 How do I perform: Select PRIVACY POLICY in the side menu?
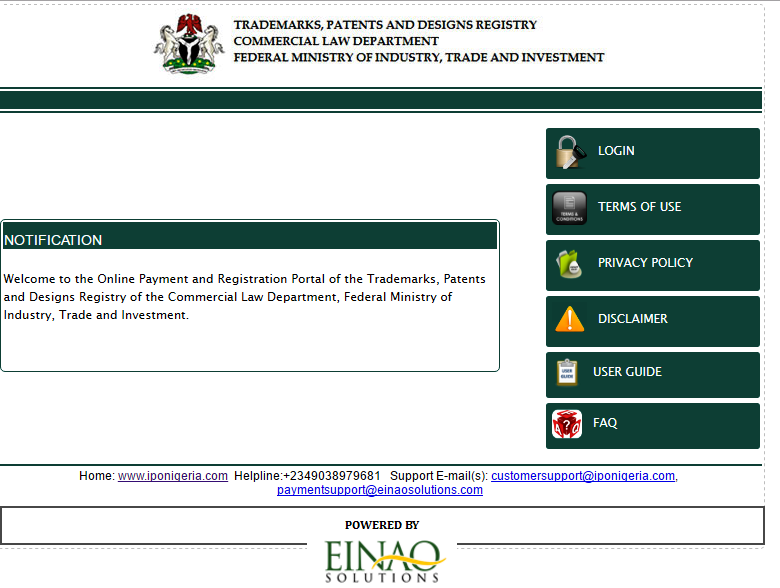point(645,263)
